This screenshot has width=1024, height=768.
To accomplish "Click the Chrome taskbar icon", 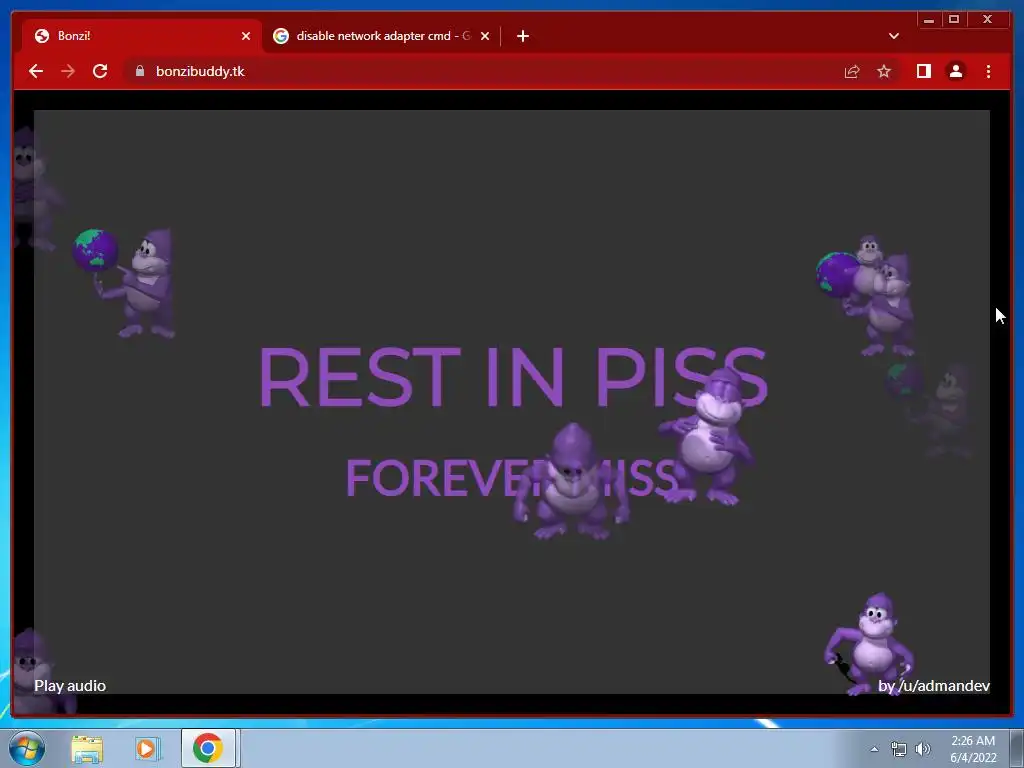I will (x=208, y=748).
